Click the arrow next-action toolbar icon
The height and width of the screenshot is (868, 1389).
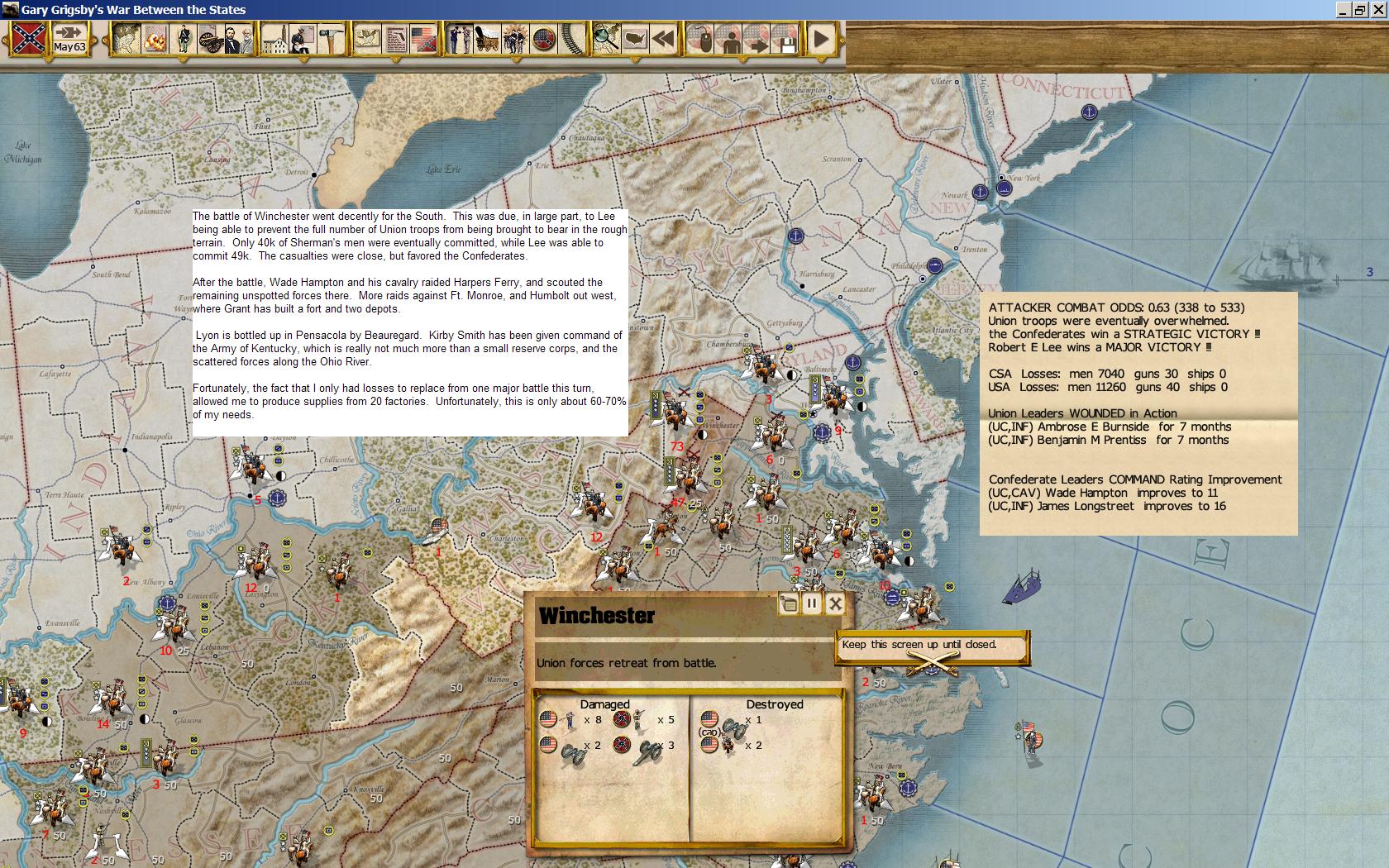pyautogui.click(x=756, y=38)
